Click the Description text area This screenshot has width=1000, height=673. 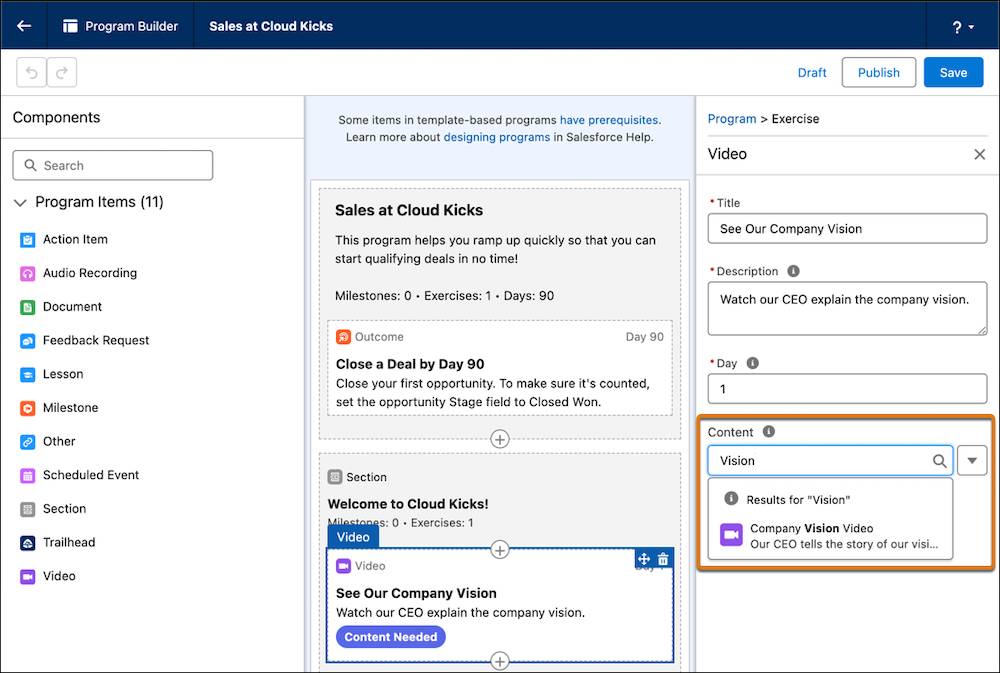847,308
